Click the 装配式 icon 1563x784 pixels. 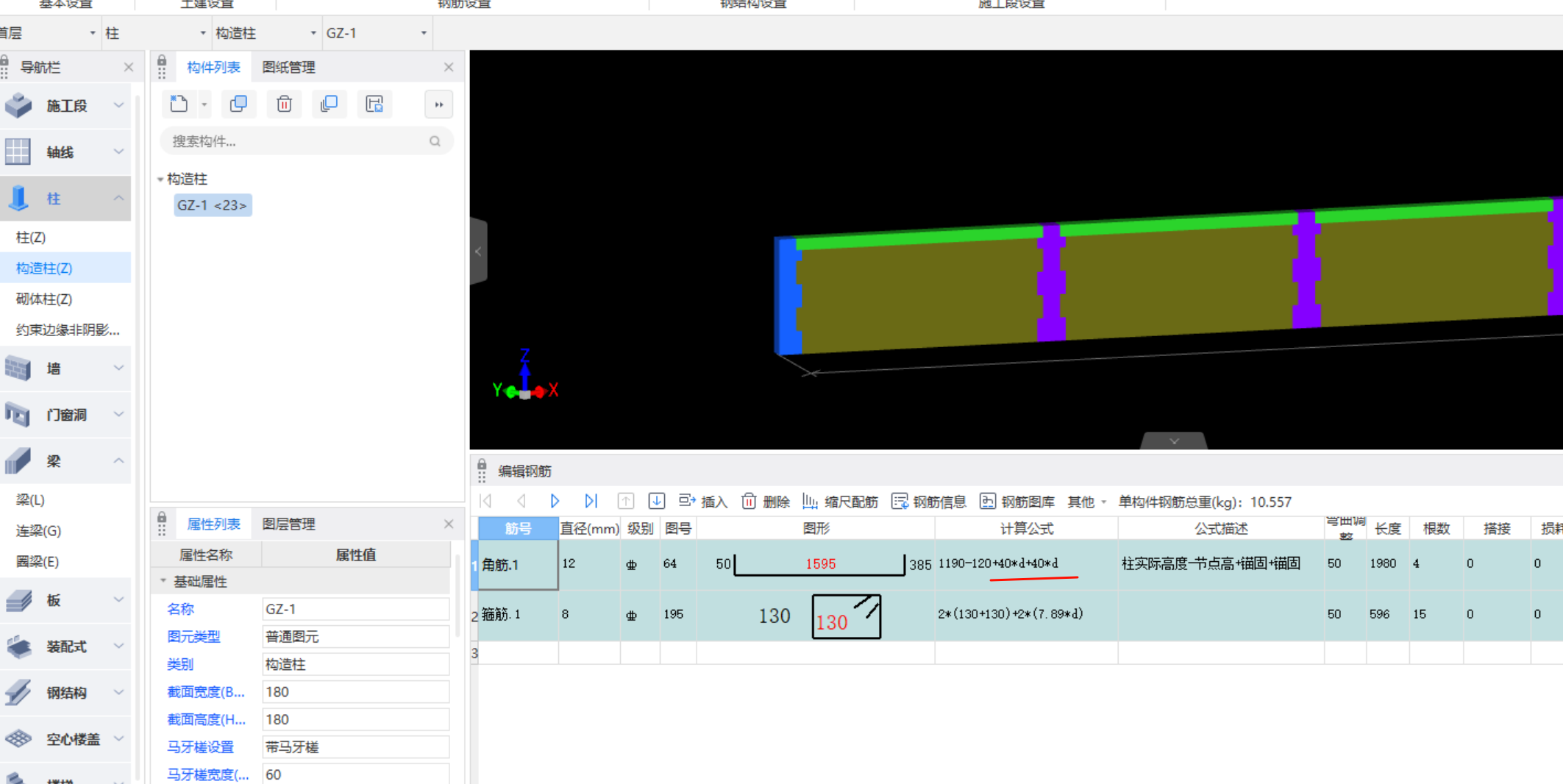18,646
